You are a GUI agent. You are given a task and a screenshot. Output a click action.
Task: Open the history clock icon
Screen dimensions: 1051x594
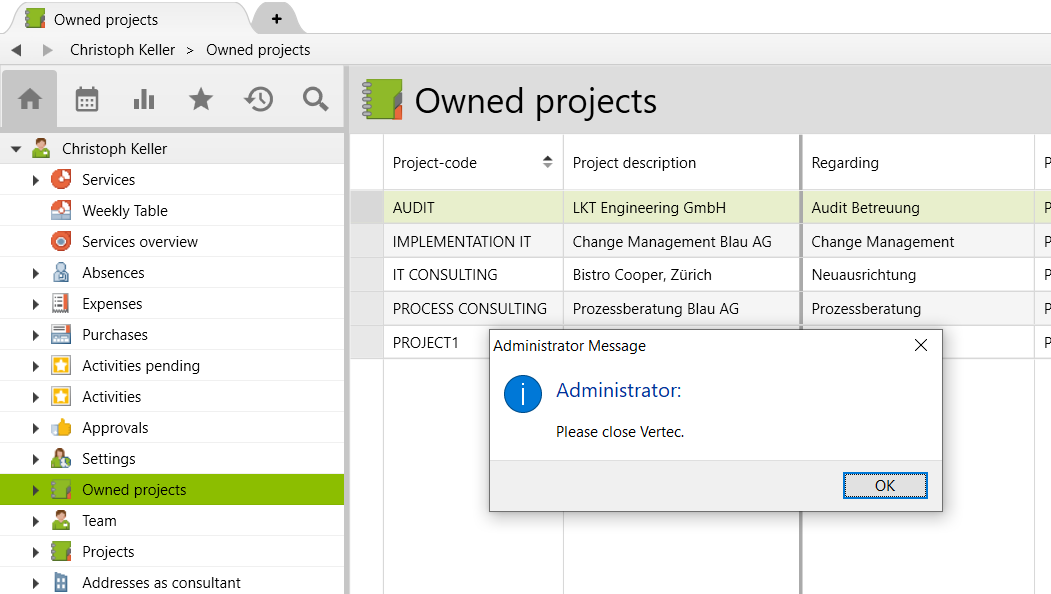click(259, 99)
